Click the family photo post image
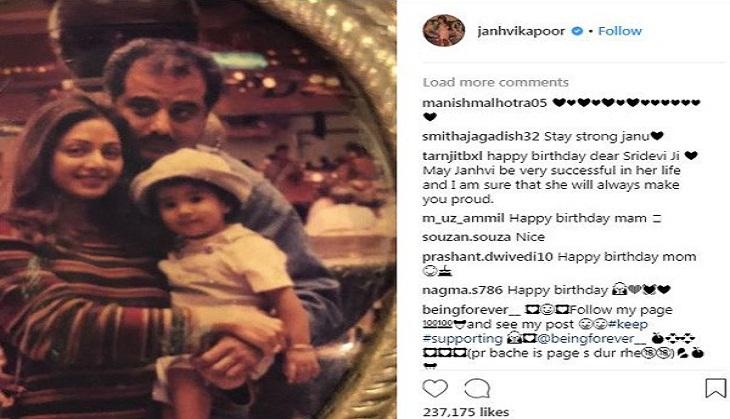This screenshot has height=419, width=730. click(198, 210)
